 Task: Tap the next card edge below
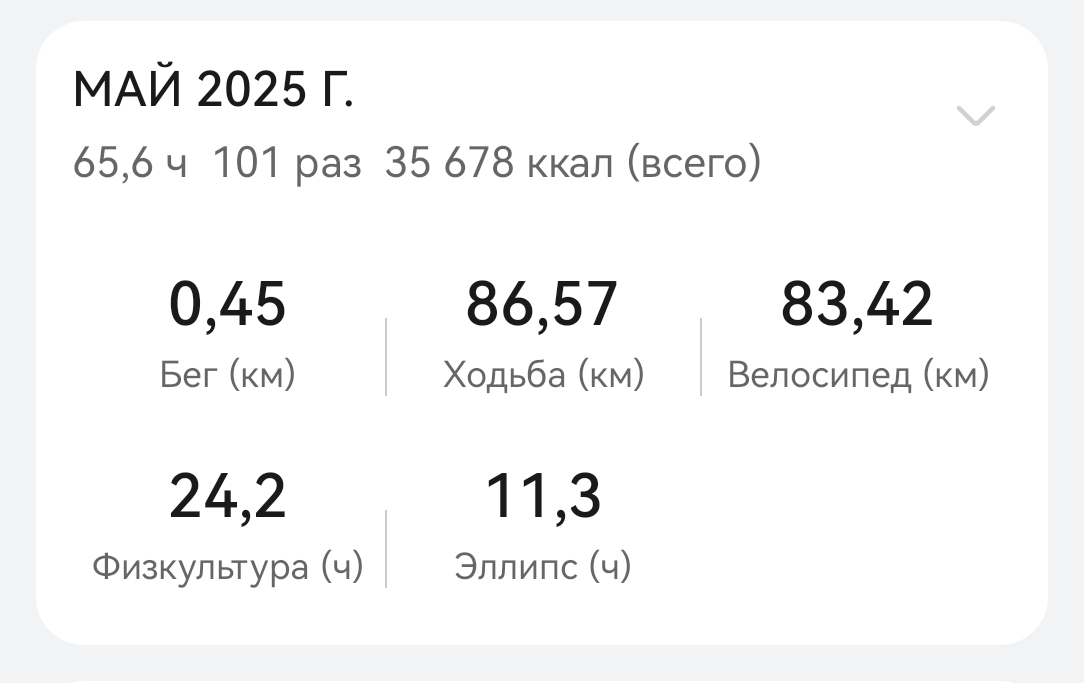(542, 681)
